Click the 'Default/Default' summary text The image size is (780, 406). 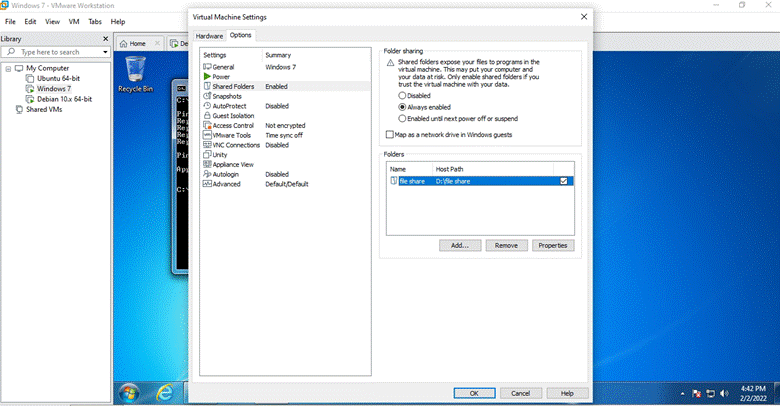pyautogui.click(x=287, y=184)
